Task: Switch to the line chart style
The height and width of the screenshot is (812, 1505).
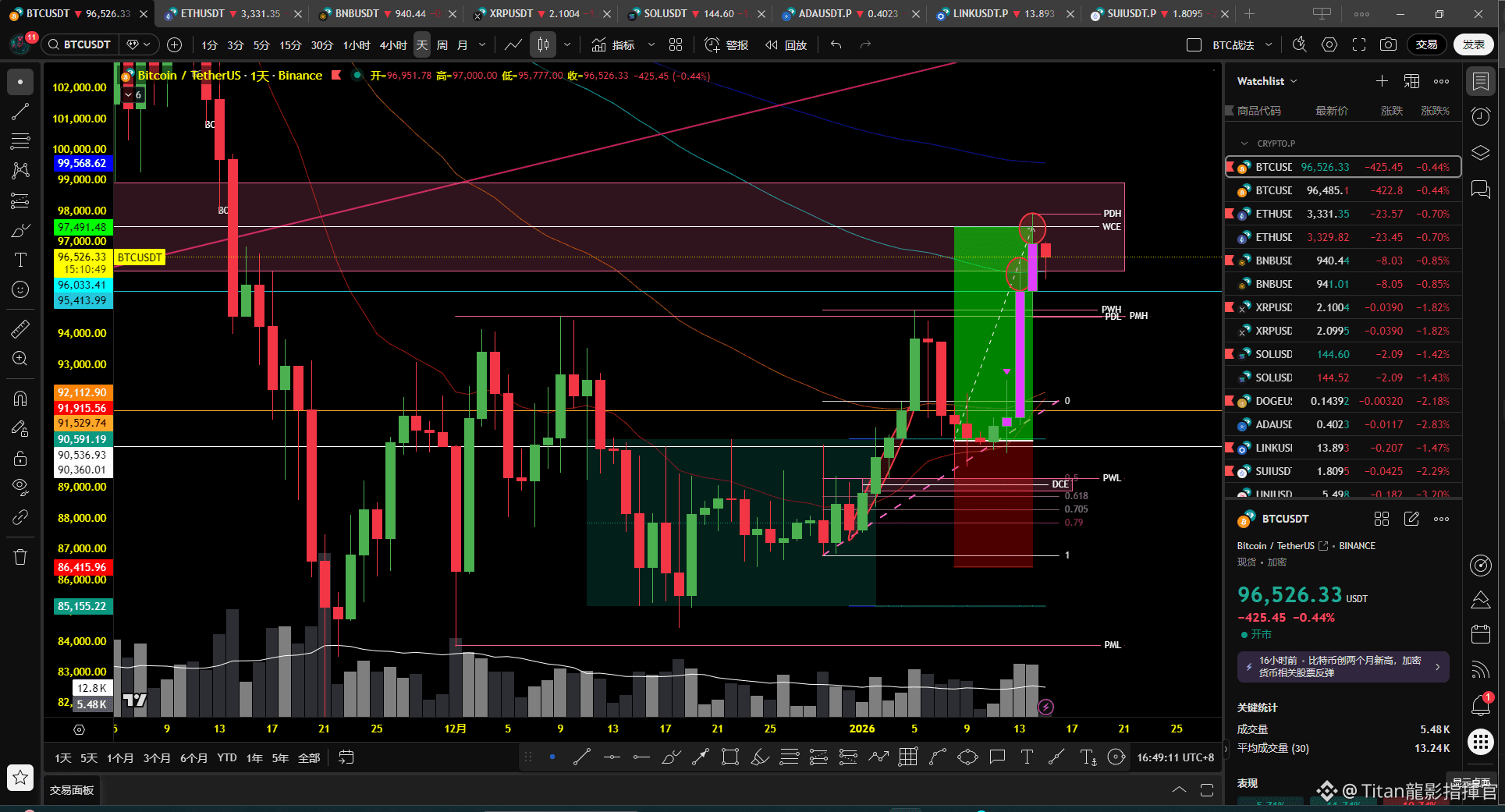Action: [513, 44]
